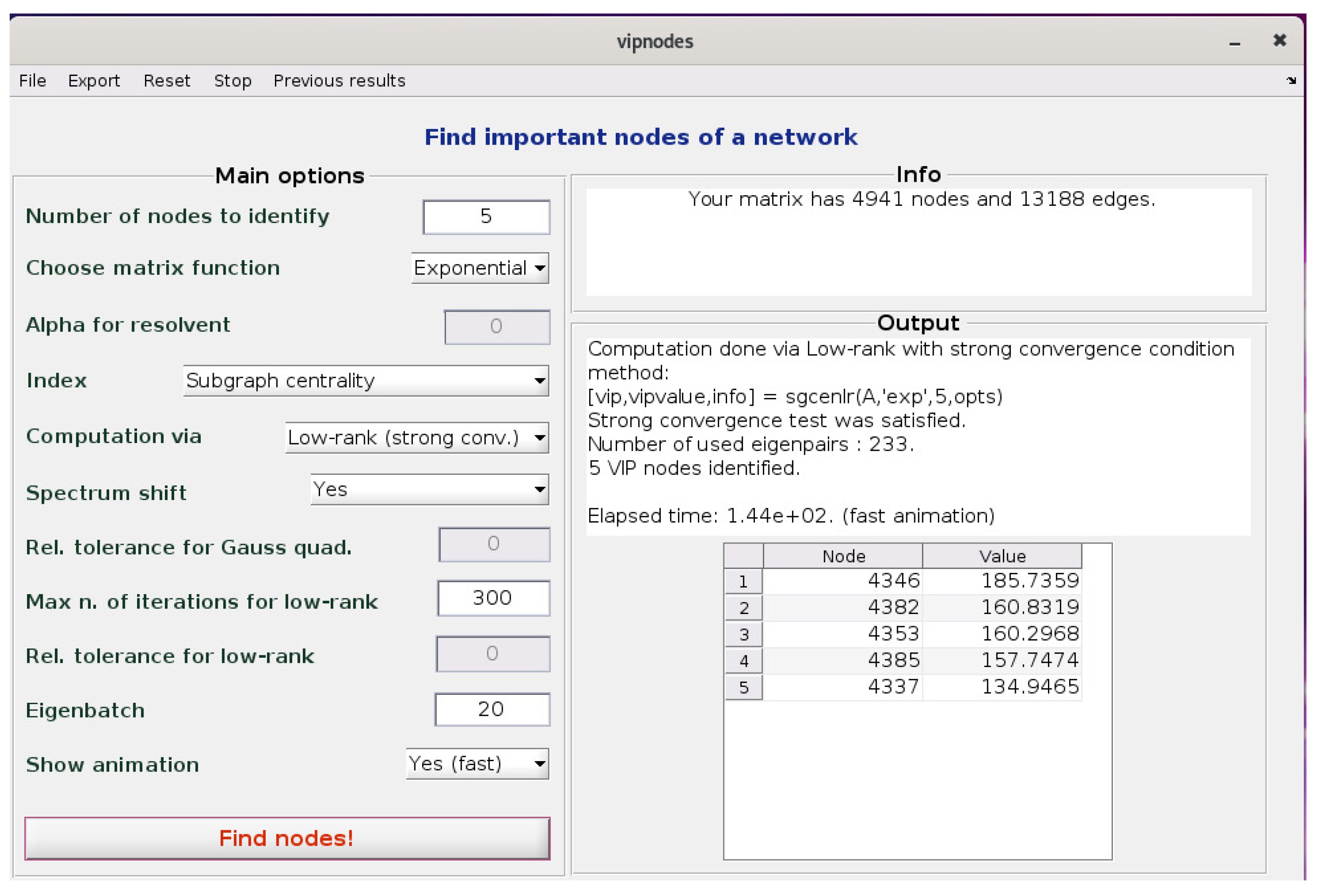Minimize the vipnodes window
The width and height of the screenshot is (1320, 896).
1234,43
